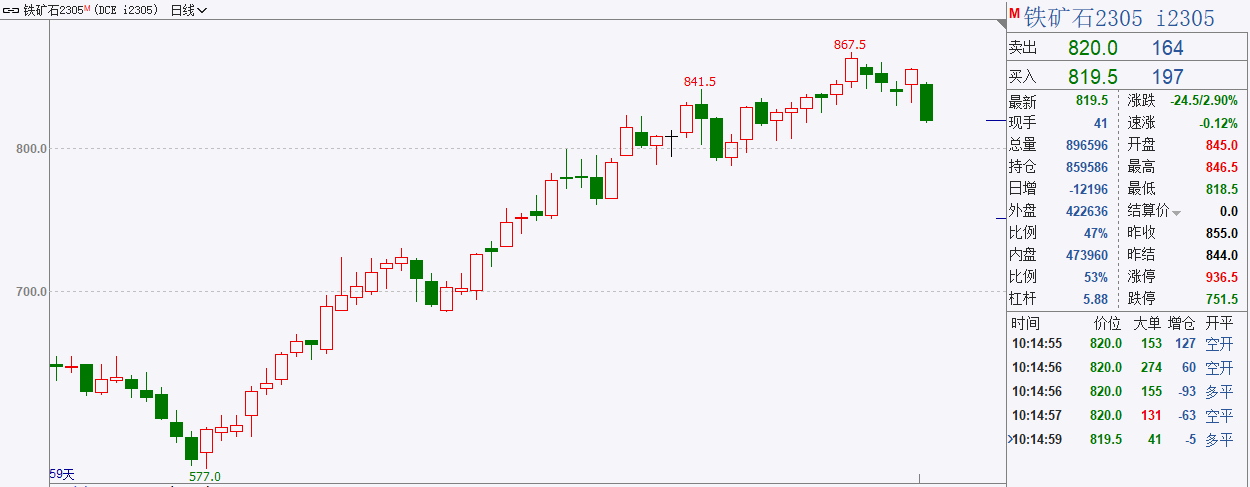Click the 577.0 low price label
Viewport: 1250px width, 487px height.
click(x=204, y=477)
